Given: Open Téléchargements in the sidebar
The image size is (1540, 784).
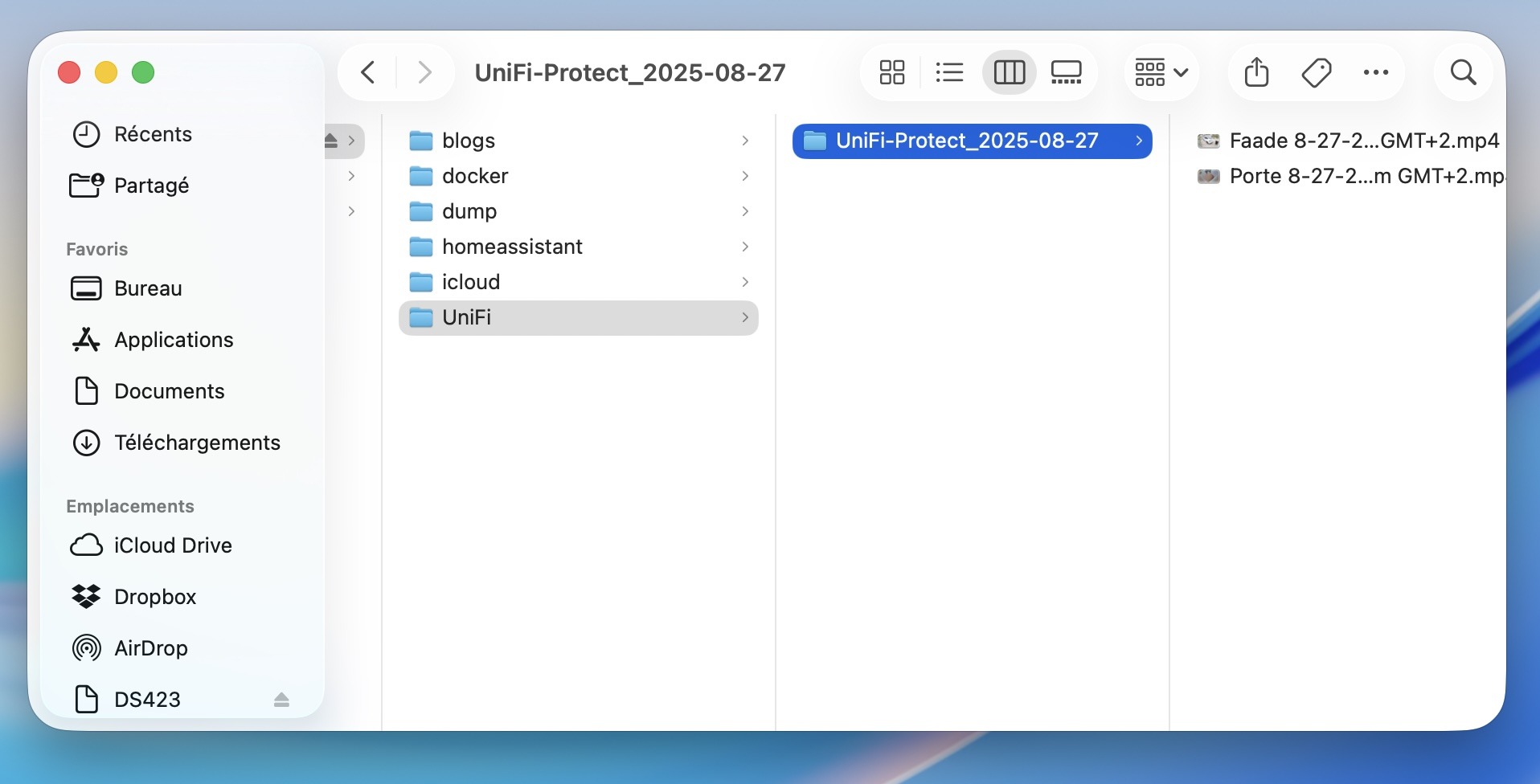Looking at the screenshot, I should [183, 443].
